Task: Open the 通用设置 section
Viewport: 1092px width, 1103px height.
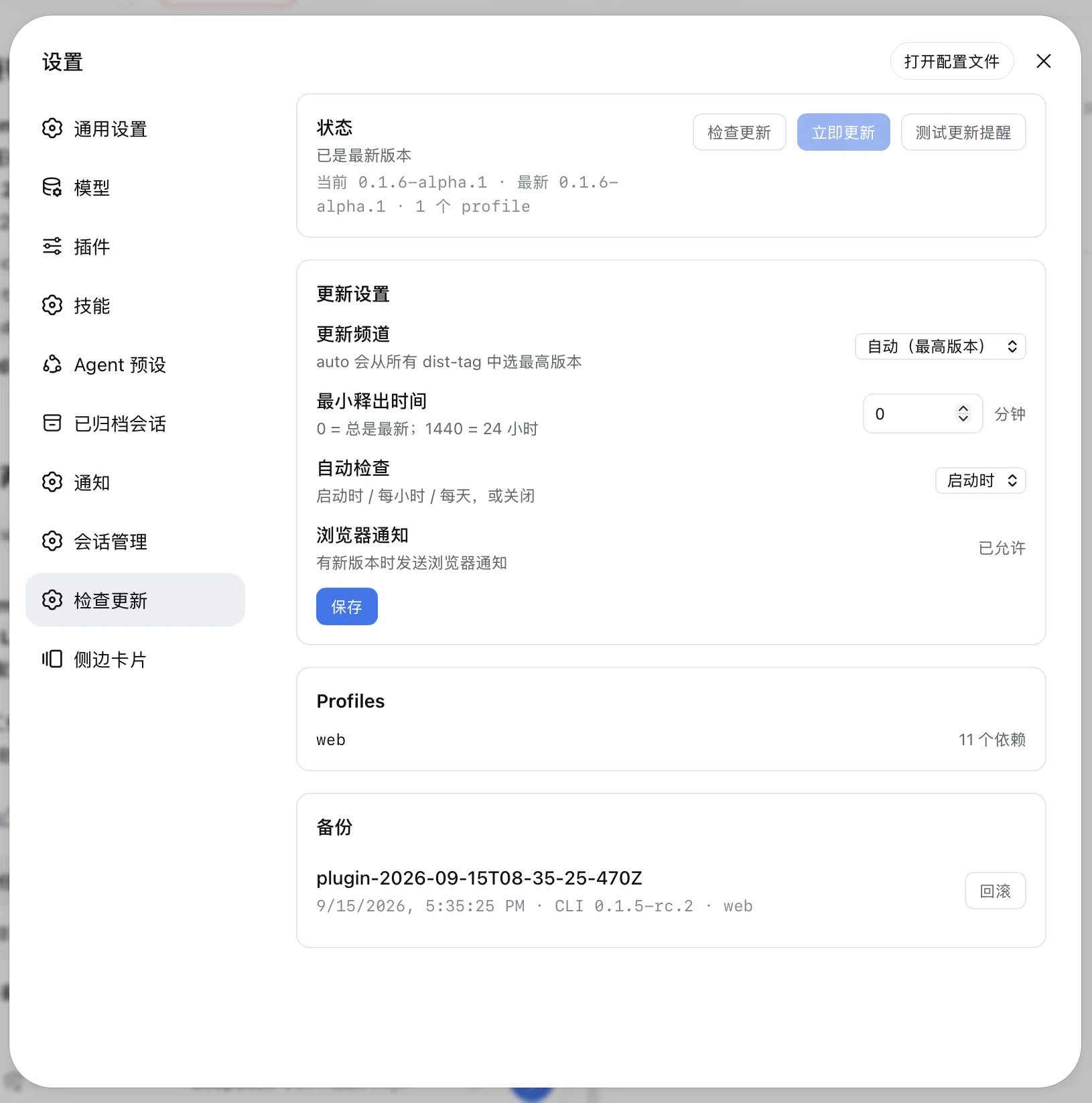Action: pyautogui.click(x=135, y=129)
